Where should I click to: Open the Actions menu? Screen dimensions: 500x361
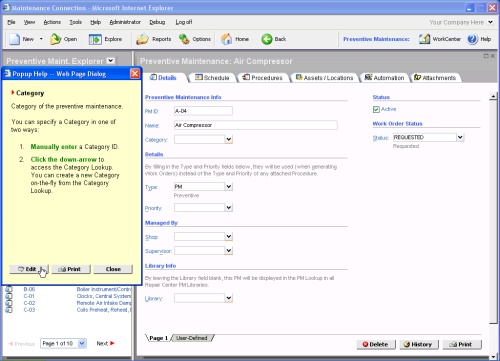click(52, 22)
